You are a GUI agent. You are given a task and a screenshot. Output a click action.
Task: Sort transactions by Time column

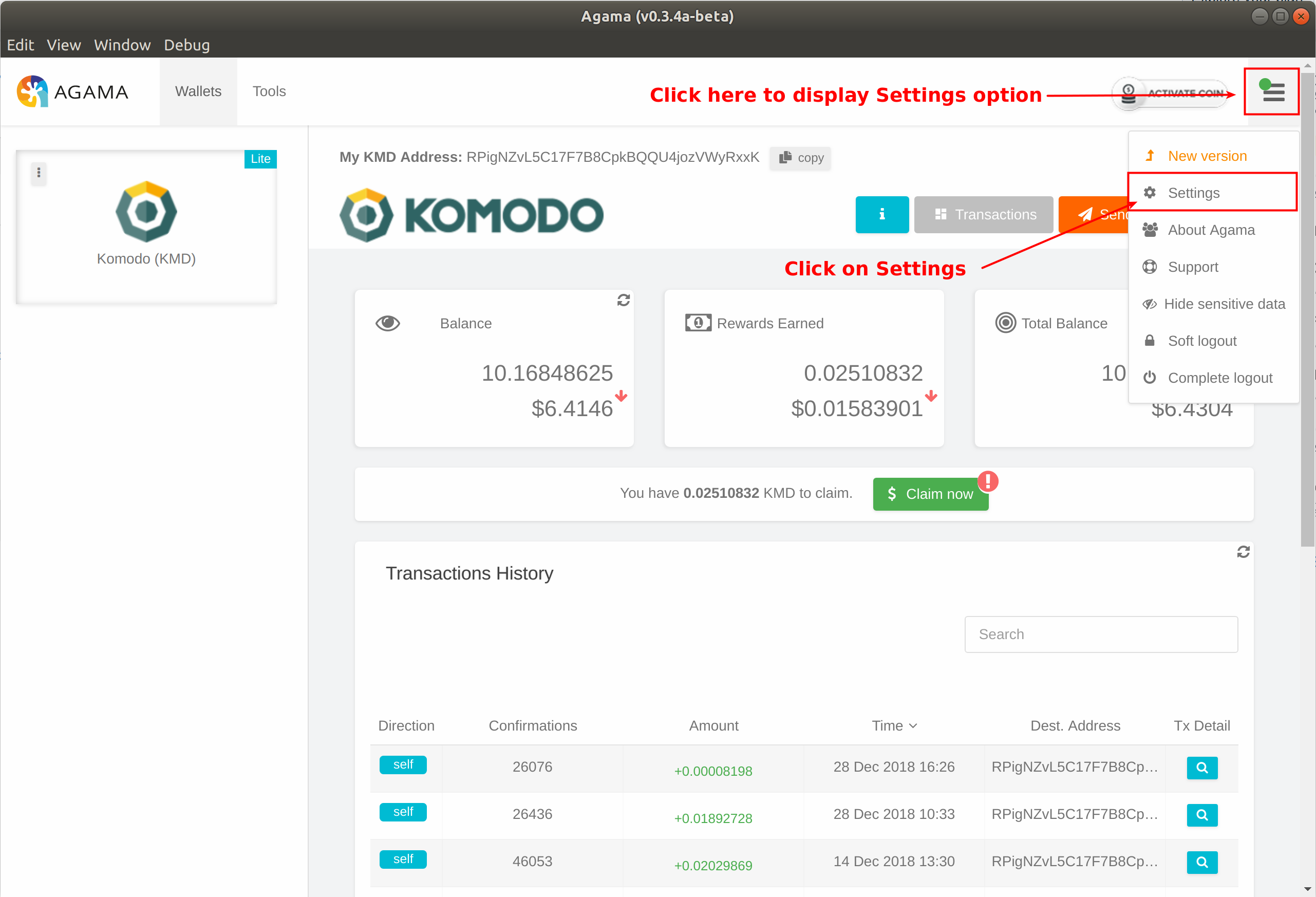[x=894, y=725]
